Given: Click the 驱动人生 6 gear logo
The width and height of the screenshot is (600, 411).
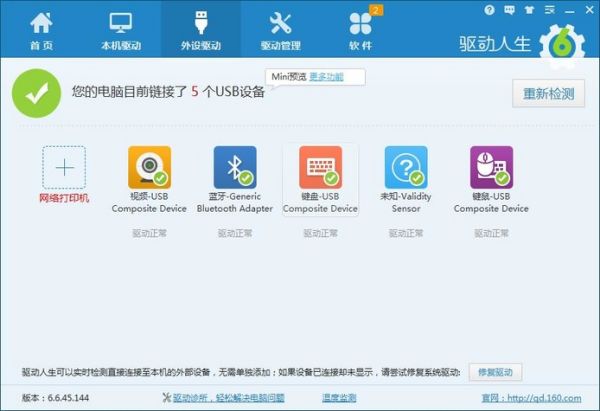Looking at the screenshot, I should [x=562, y=46].
